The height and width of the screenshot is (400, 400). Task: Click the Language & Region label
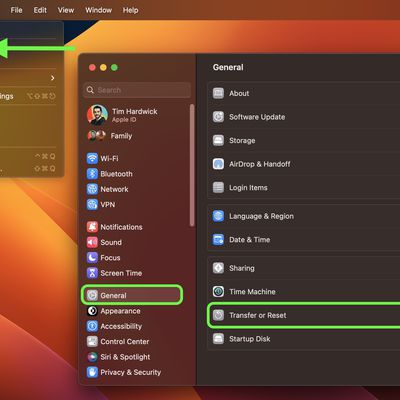261,216
